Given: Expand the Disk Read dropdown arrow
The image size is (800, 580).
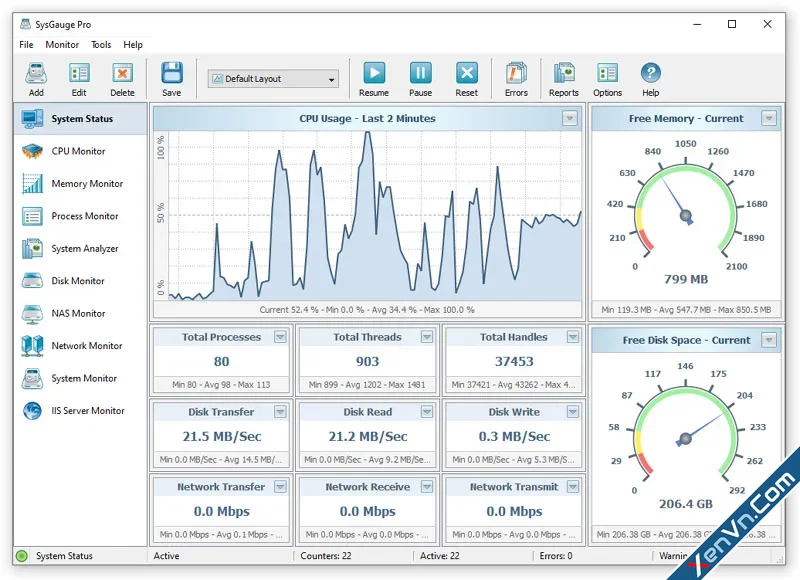Looking at the screenshot, I should [x=427, y=412].
